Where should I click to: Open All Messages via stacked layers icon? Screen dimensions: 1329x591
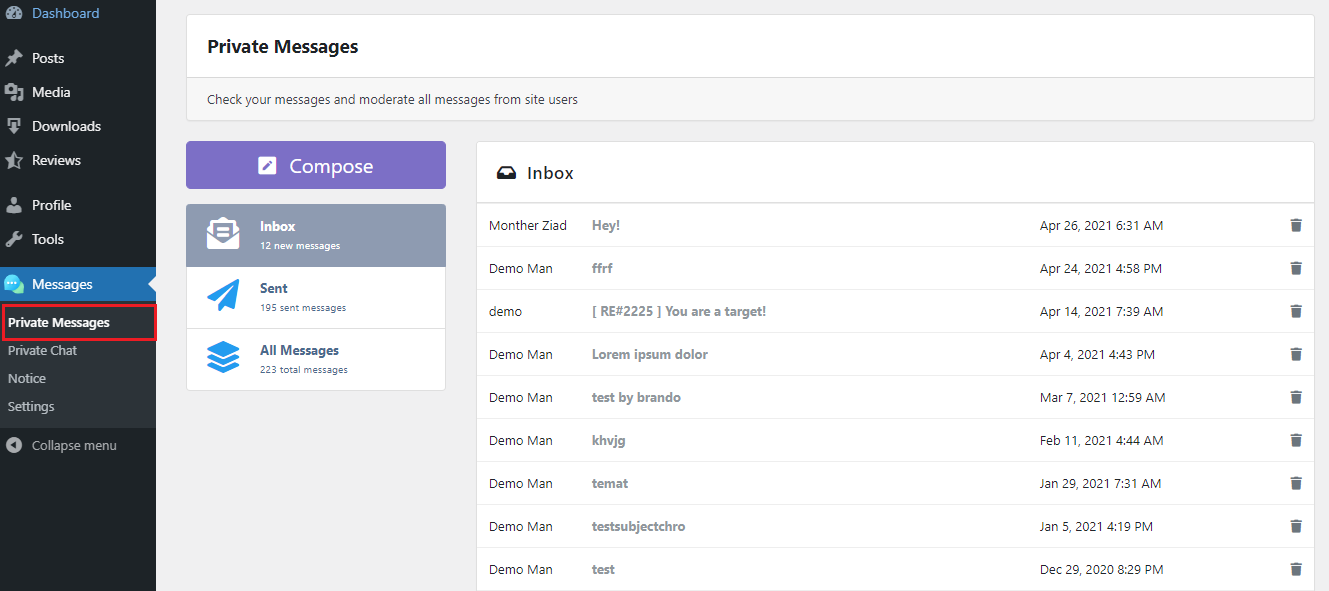tap(225, 358)
